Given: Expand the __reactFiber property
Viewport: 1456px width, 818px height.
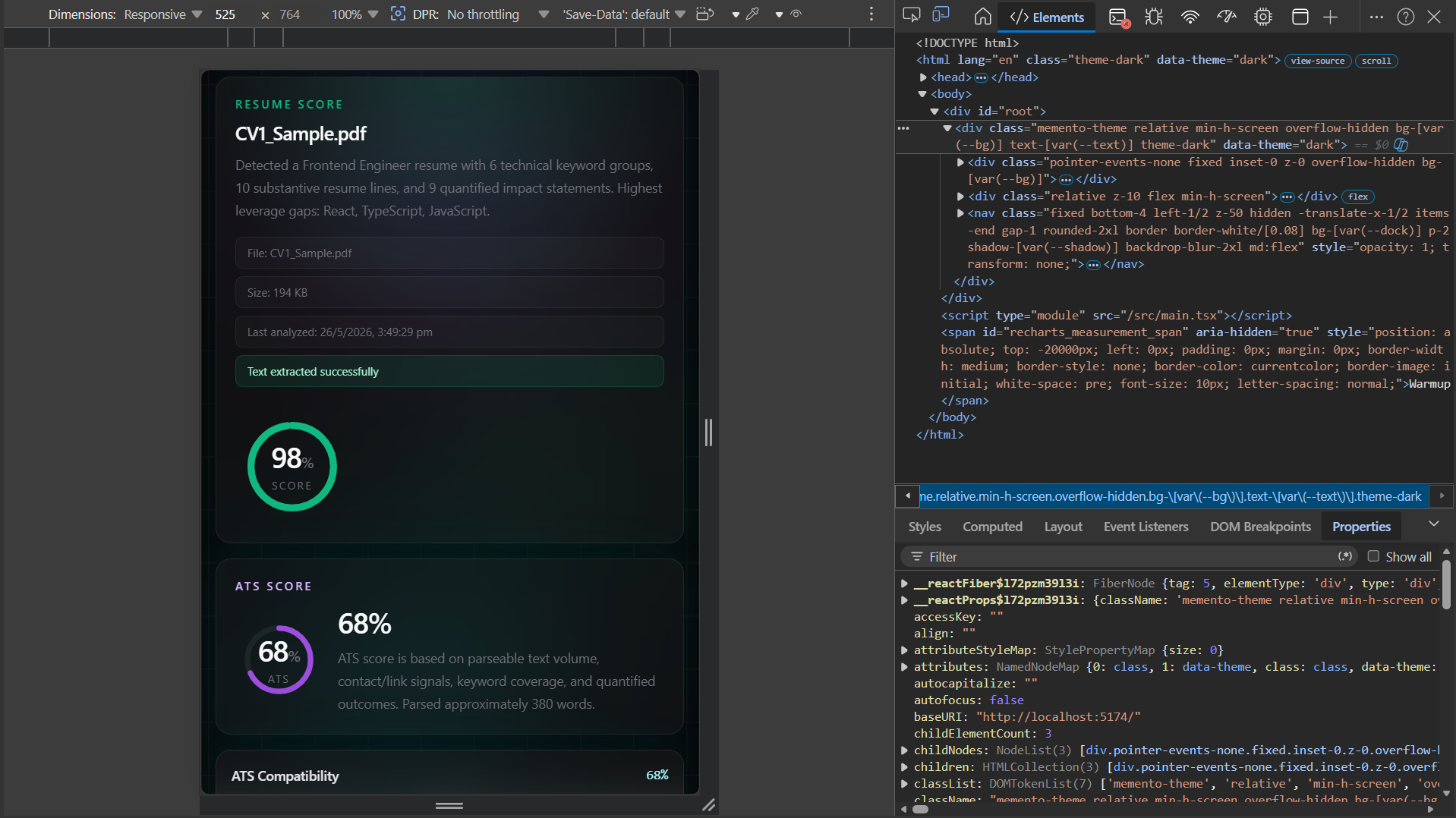Looking at the screenshot, I should pos(904,584).
